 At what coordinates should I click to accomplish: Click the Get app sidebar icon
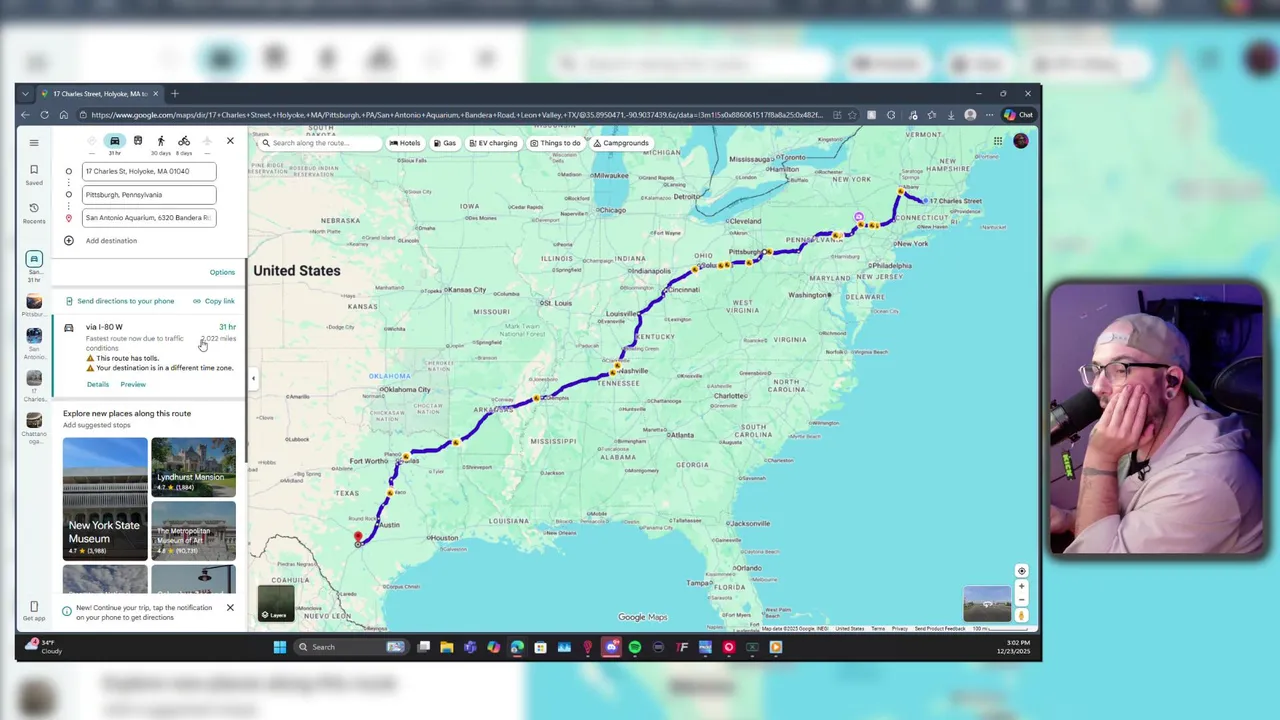(x=34, y=611)
